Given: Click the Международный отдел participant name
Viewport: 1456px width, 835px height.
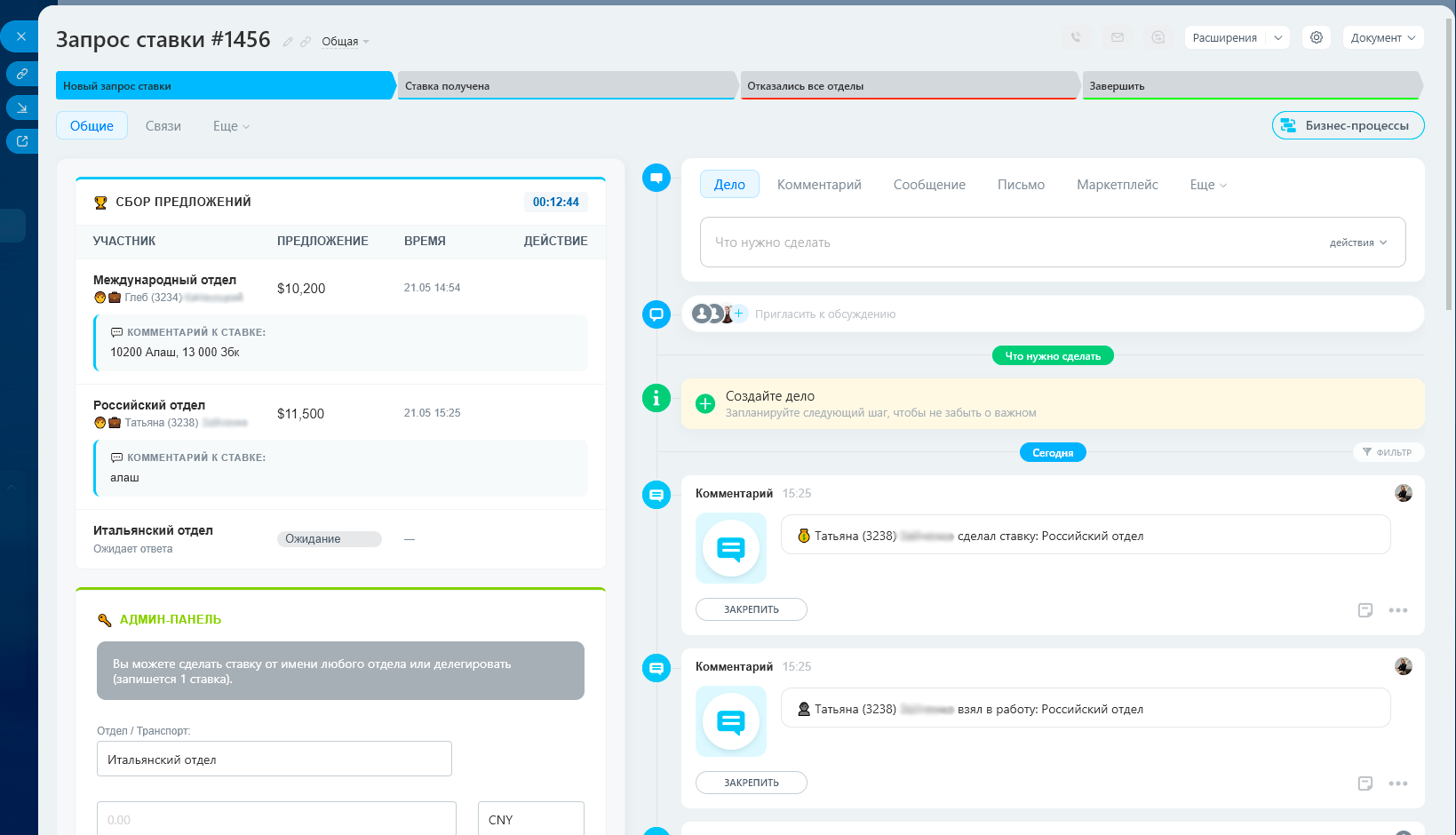Looking at the screenshot, I should click(164, 280).
